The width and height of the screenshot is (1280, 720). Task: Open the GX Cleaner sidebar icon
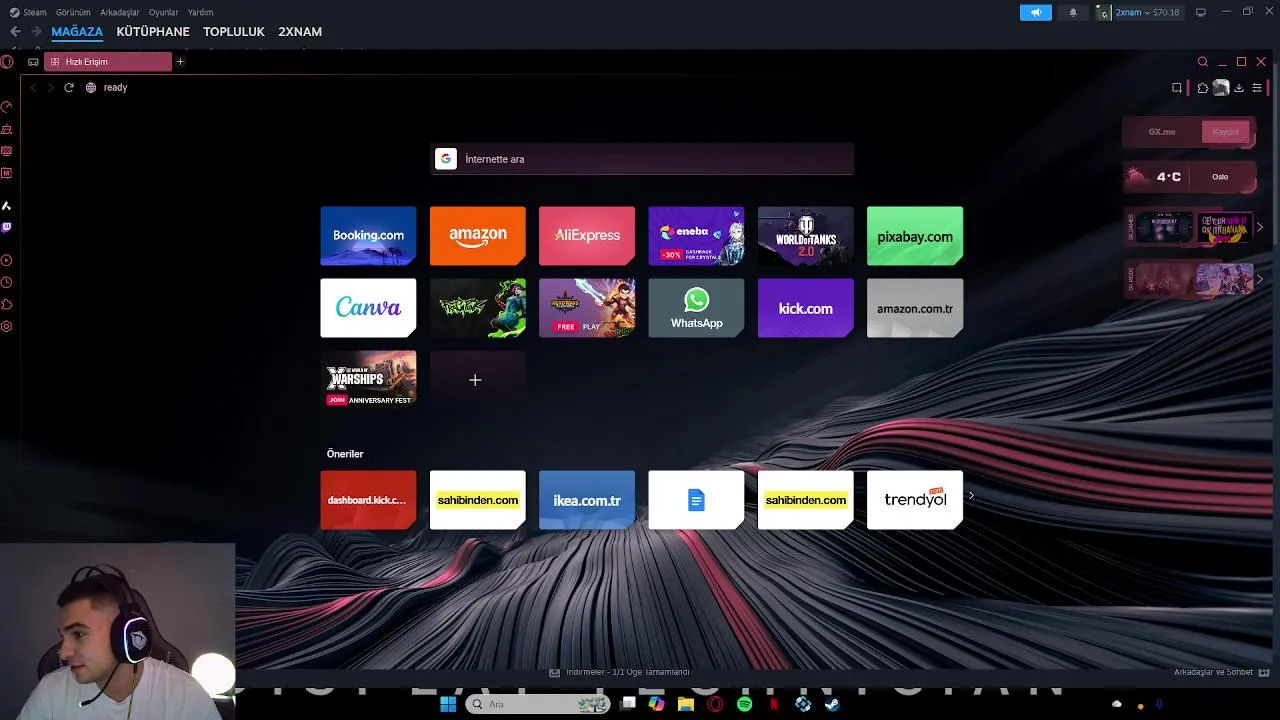tap(6, 129)
